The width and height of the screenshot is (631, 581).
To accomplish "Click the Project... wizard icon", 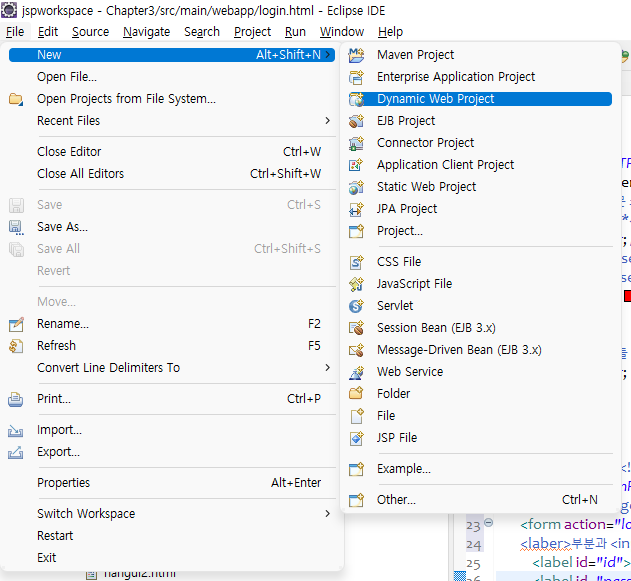I will coord(356,231).
